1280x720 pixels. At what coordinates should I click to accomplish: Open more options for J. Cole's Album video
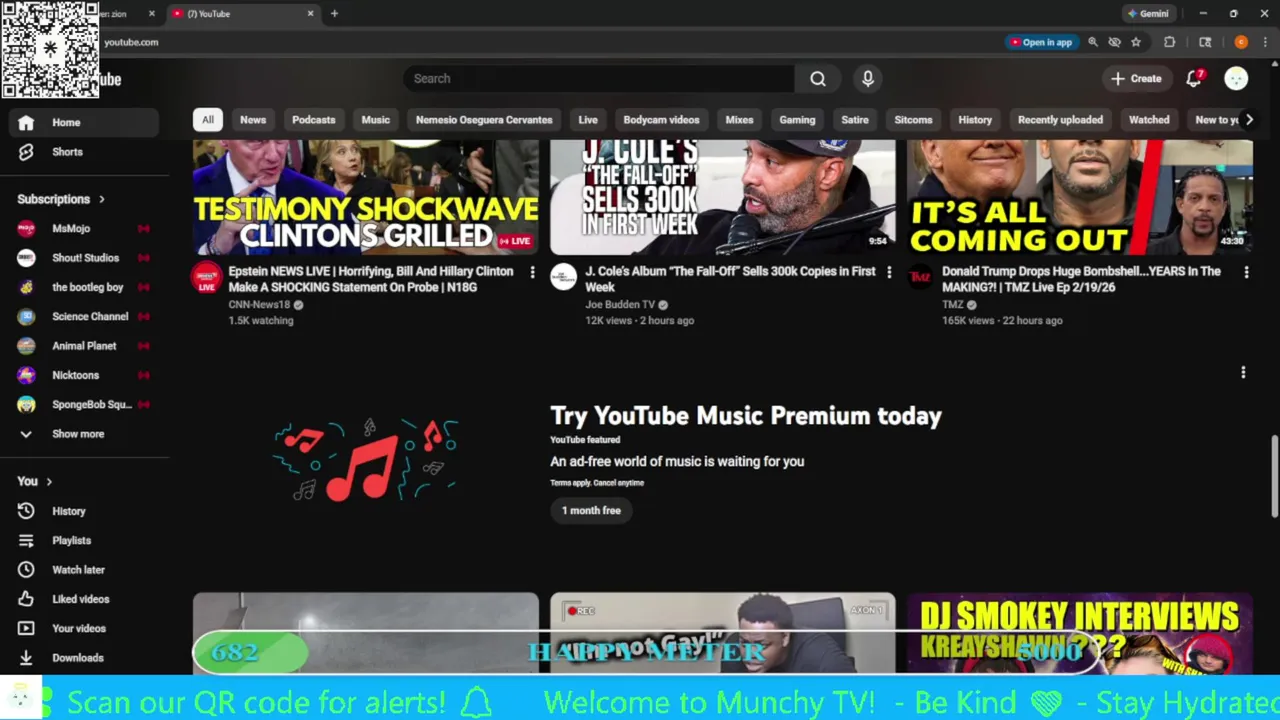pos(889,272)
